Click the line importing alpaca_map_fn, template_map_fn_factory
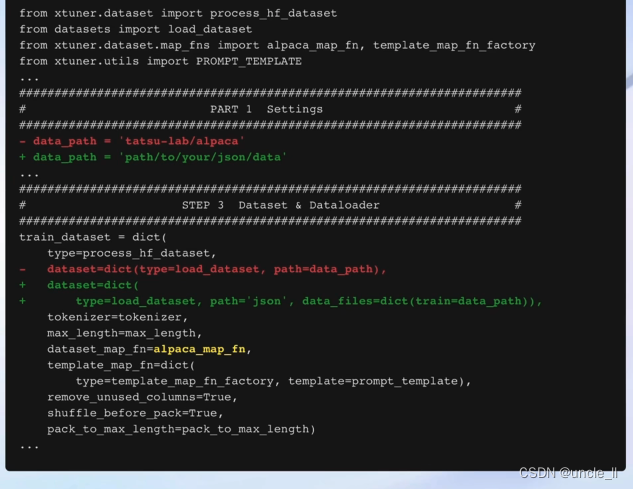Viewport: 633px width, 489px height. (277, 45)
